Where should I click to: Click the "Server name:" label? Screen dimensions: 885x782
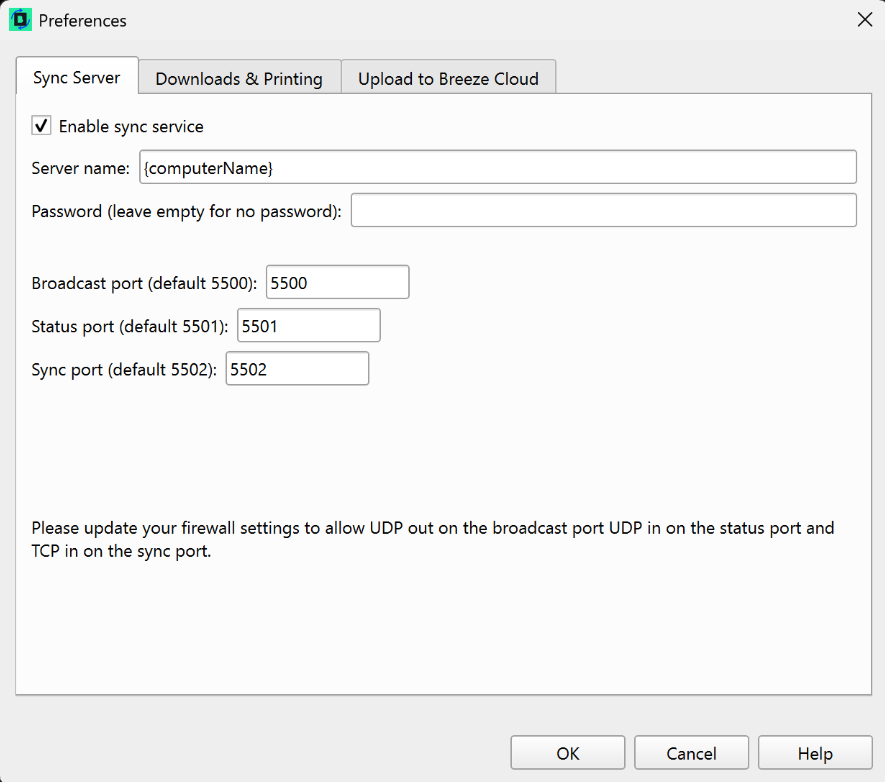[81, 168]
